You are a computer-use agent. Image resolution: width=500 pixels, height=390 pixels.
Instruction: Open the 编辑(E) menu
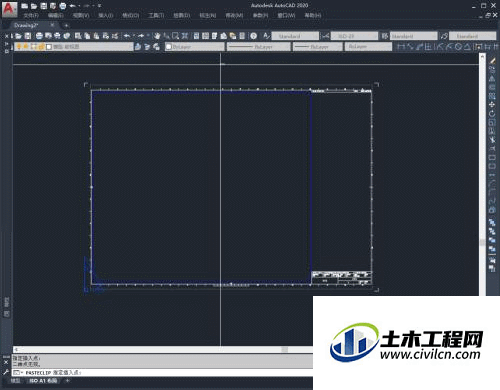56,15
